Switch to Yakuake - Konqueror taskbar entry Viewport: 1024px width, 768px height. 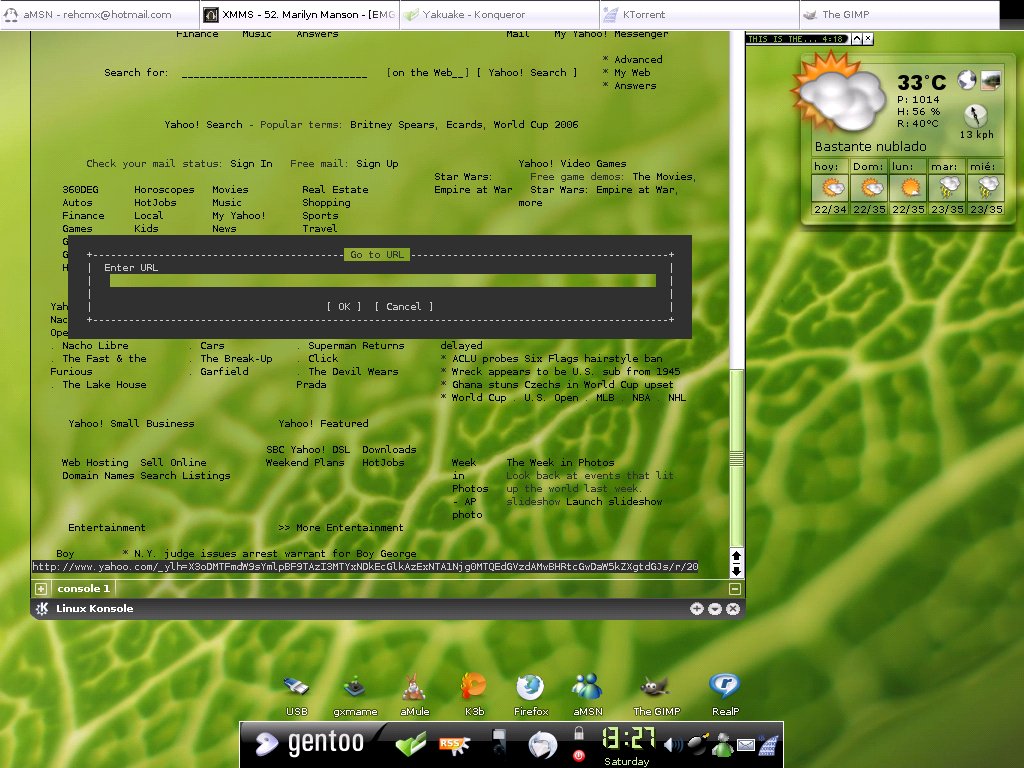(500, 14)
